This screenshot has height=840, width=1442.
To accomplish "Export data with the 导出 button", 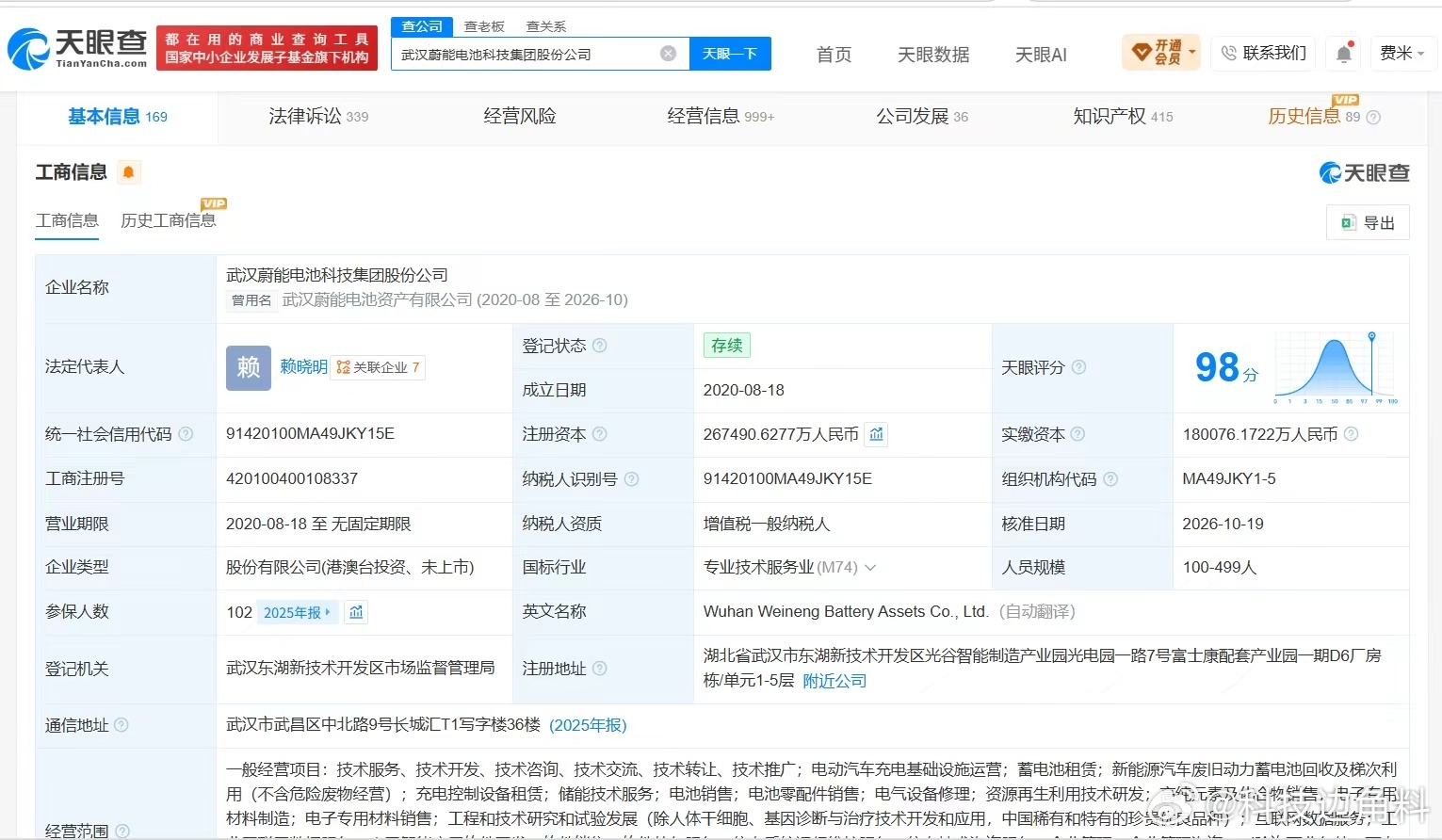I will [x=1368, y=223].
